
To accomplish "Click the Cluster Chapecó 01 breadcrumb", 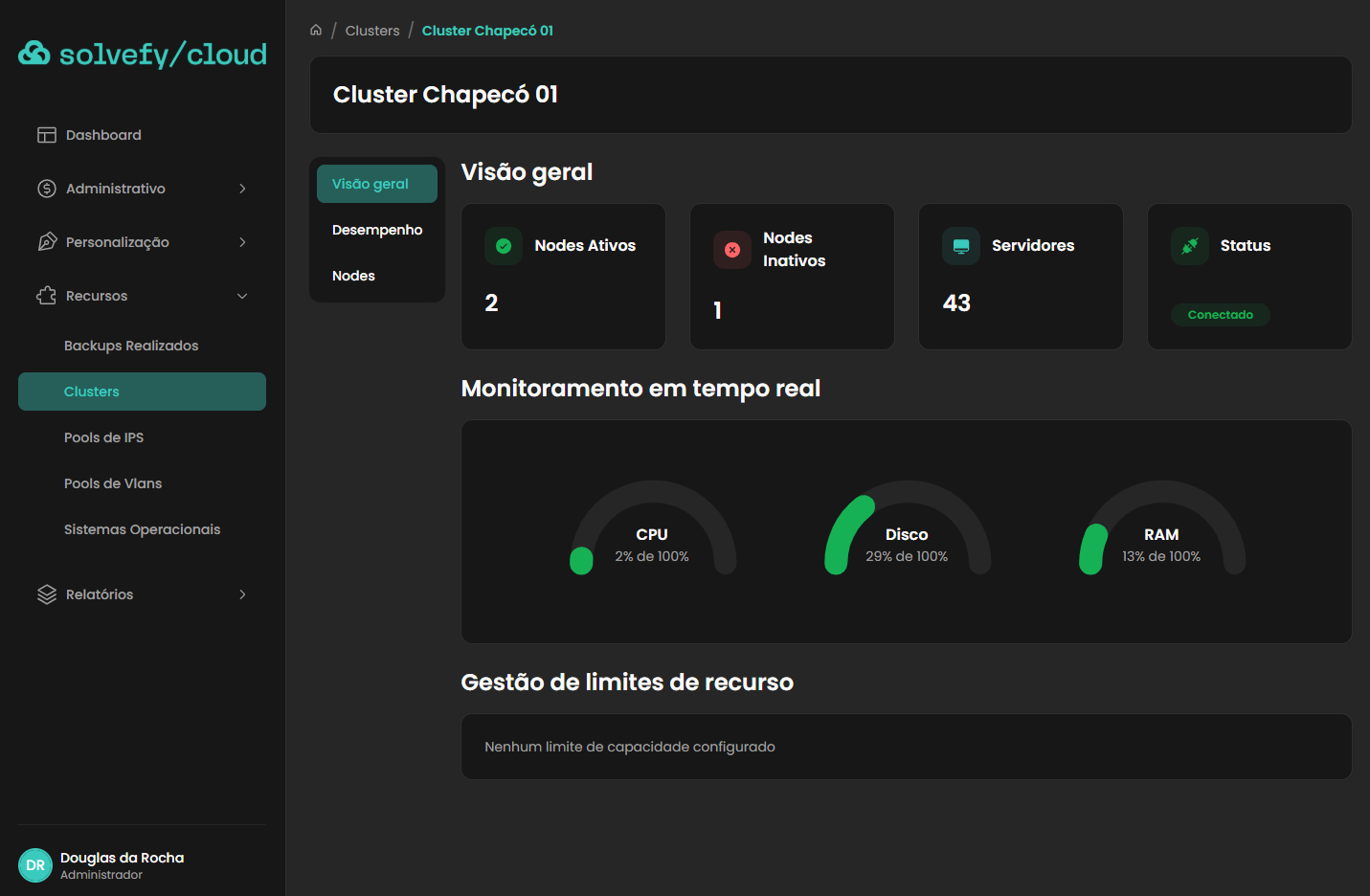I will tap(487, 31).
